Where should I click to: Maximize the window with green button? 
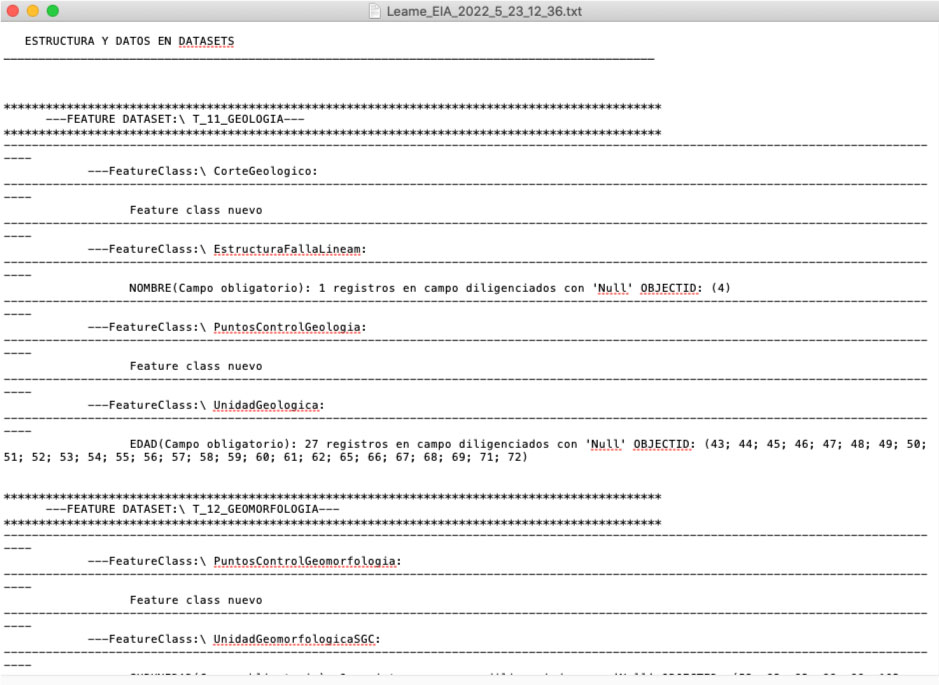[53, 11]
